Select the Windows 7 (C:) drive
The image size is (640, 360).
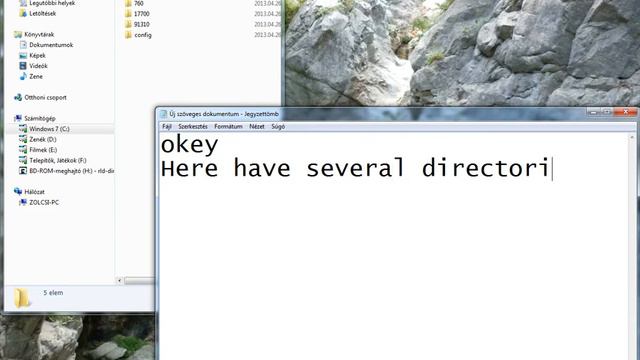coord(49,129)
